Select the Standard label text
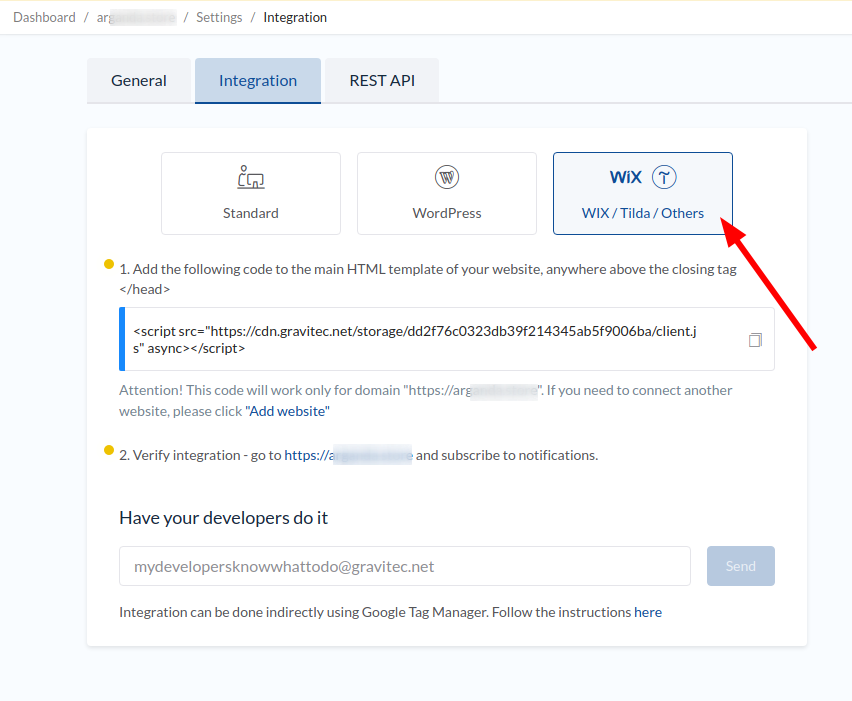 [250, 213]
